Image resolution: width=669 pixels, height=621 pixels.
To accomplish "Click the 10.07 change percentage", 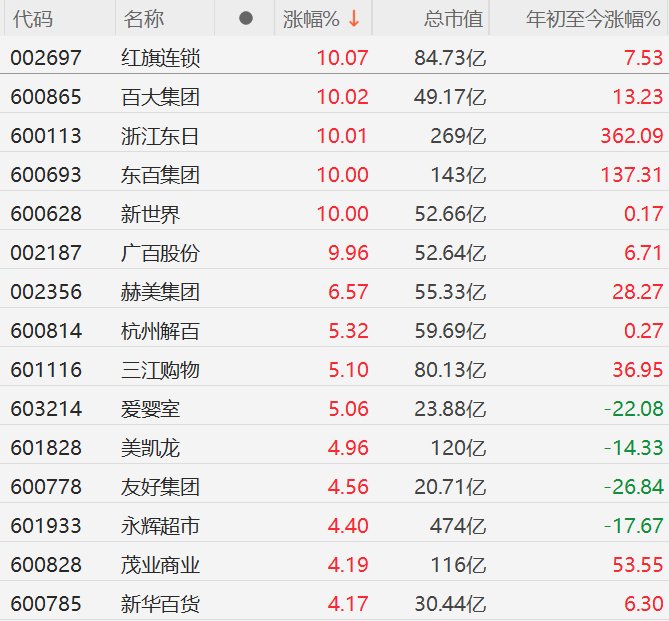I will pos(342,58).
